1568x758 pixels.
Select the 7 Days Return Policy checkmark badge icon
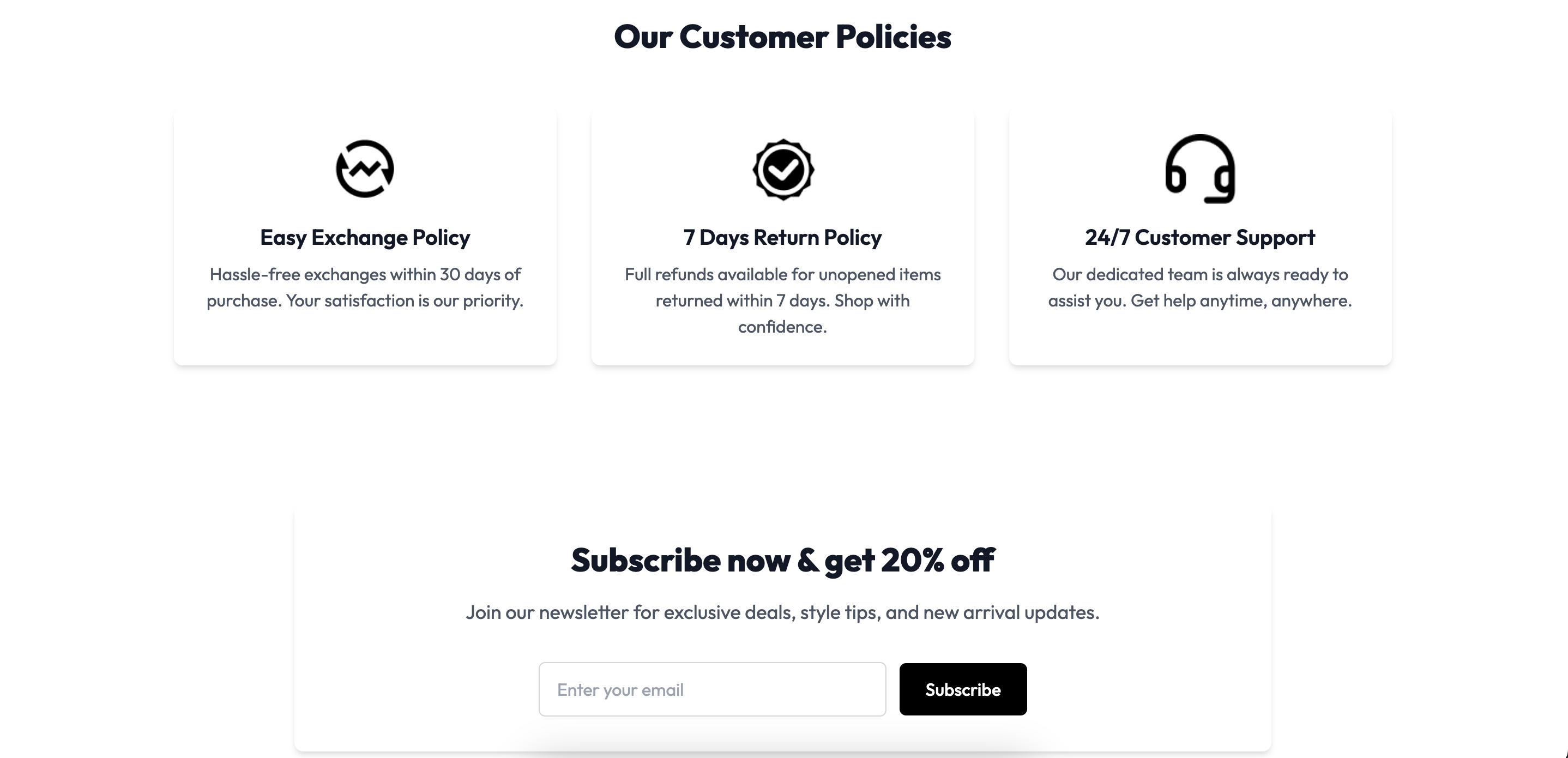tap(782, 169)
